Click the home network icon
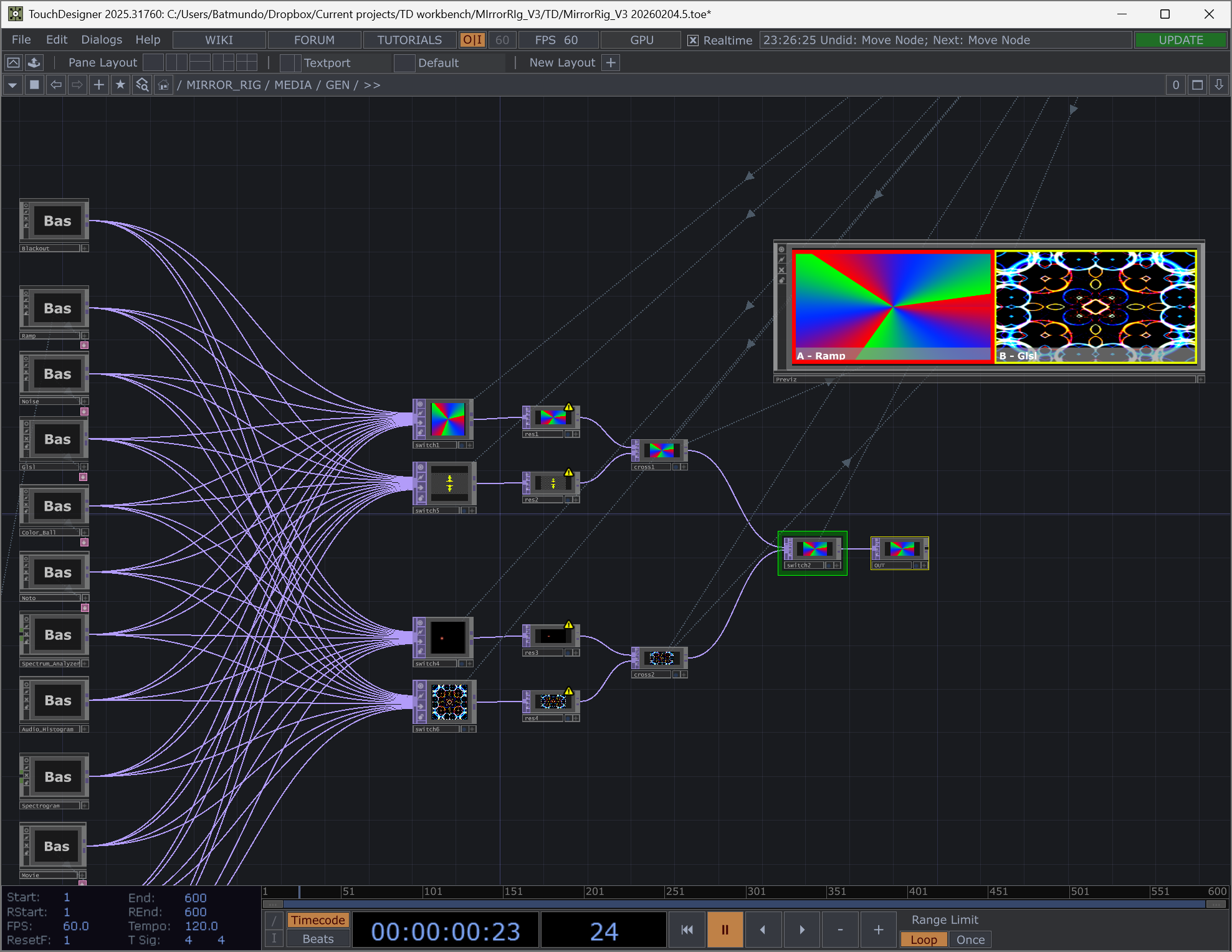This screenshot has width=1232, height=952. [163, 85]
